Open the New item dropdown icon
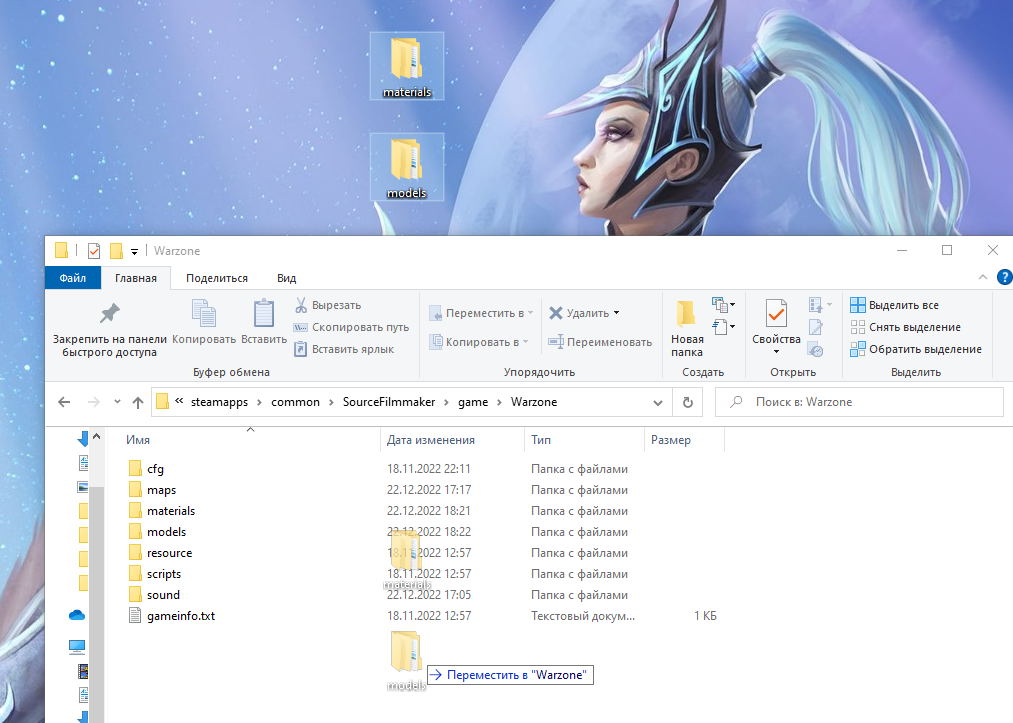 click(x=723, y=304)
